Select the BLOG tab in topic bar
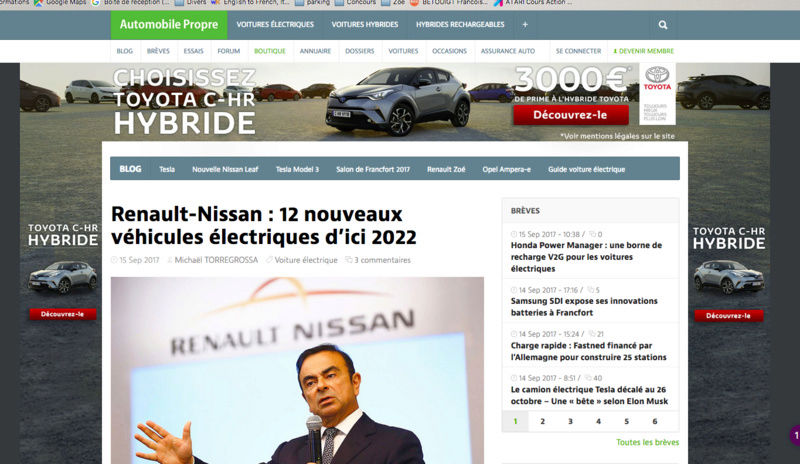 130,169
